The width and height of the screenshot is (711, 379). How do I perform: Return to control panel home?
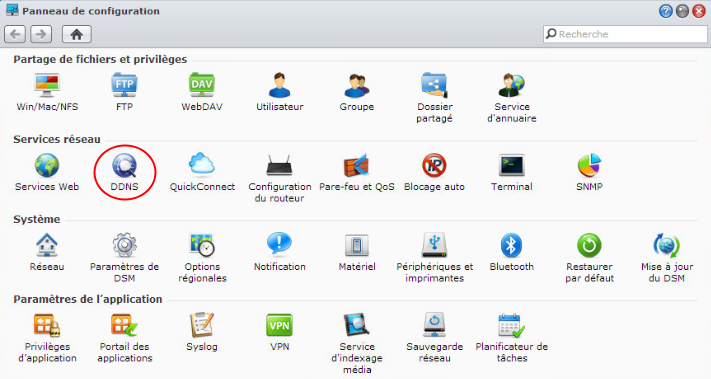[x=77, y=34]
